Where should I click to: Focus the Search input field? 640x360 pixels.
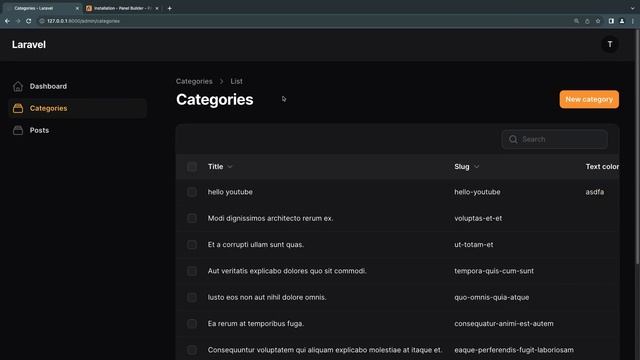554,139
